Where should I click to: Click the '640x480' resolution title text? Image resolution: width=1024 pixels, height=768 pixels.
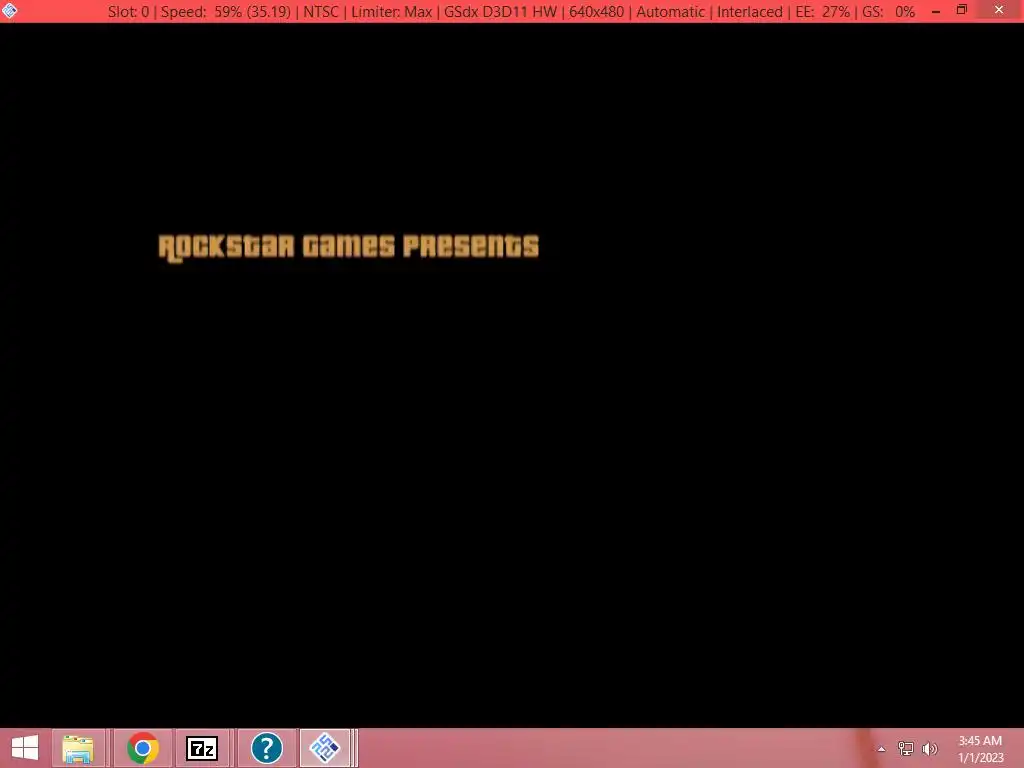[596, 12]
